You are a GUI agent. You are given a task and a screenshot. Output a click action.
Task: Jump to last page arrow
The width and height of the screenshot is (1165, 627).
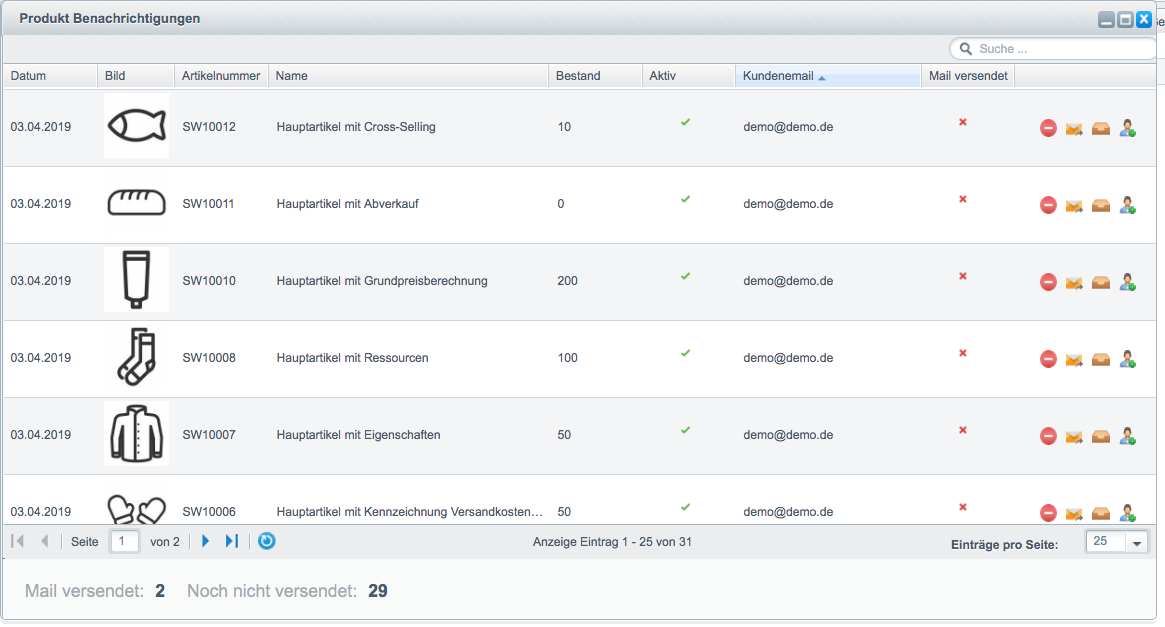coord(232,541)
